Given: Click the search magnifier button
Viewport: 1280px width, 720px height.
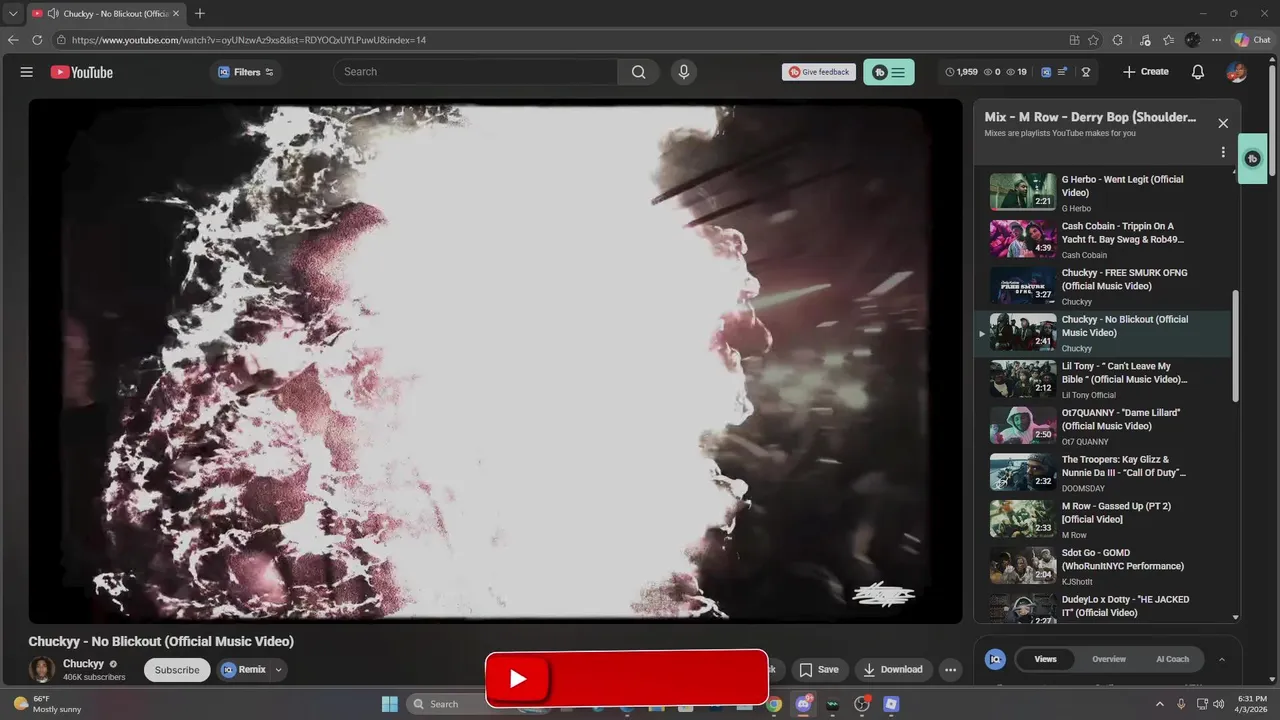Looking at the screenshot, I should tap(638, 72).
